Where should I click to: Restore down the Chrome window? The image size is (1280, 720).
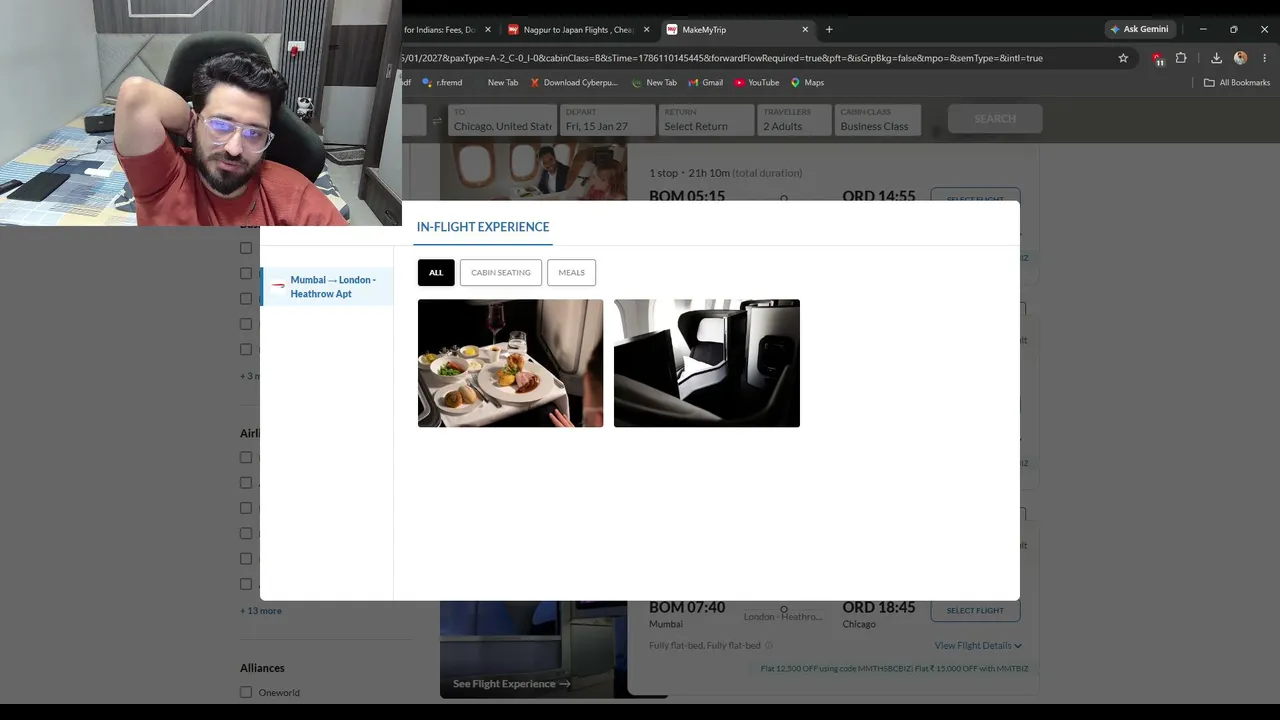(1233, 29)
